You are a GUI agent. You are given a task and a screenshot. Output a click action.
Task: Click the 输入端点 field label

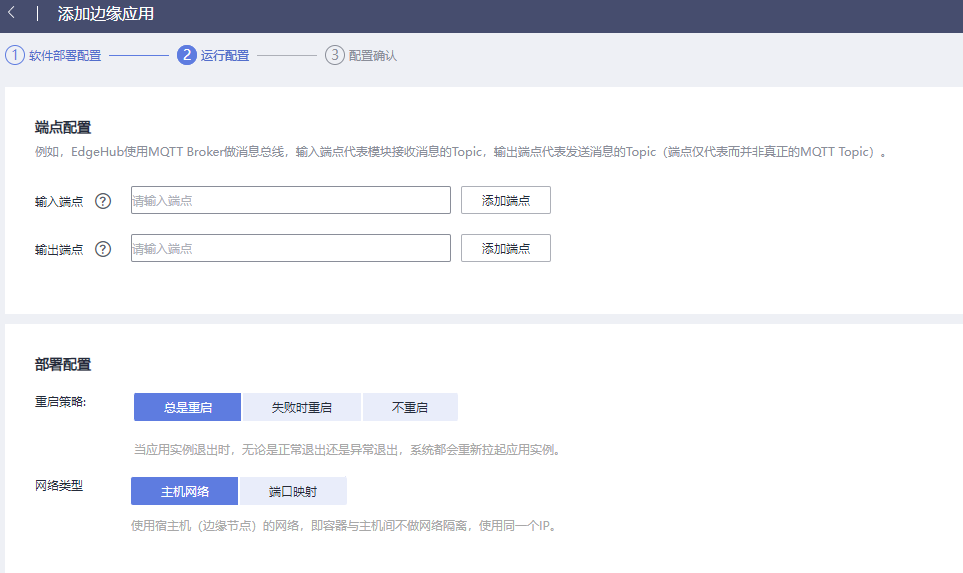click(59, 201)
